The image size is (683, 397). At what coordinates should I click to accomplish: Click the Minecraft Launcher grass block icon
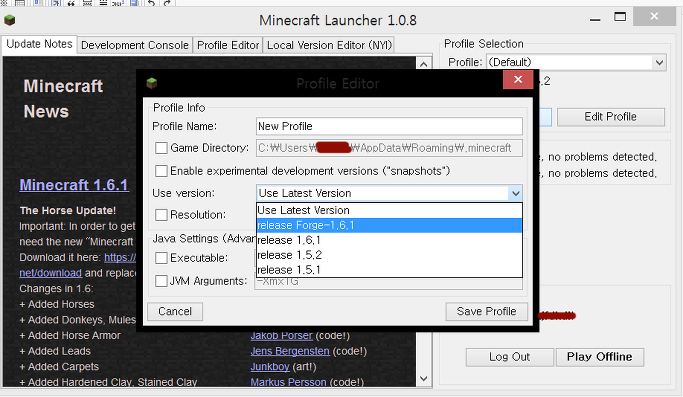coord(10,20)
